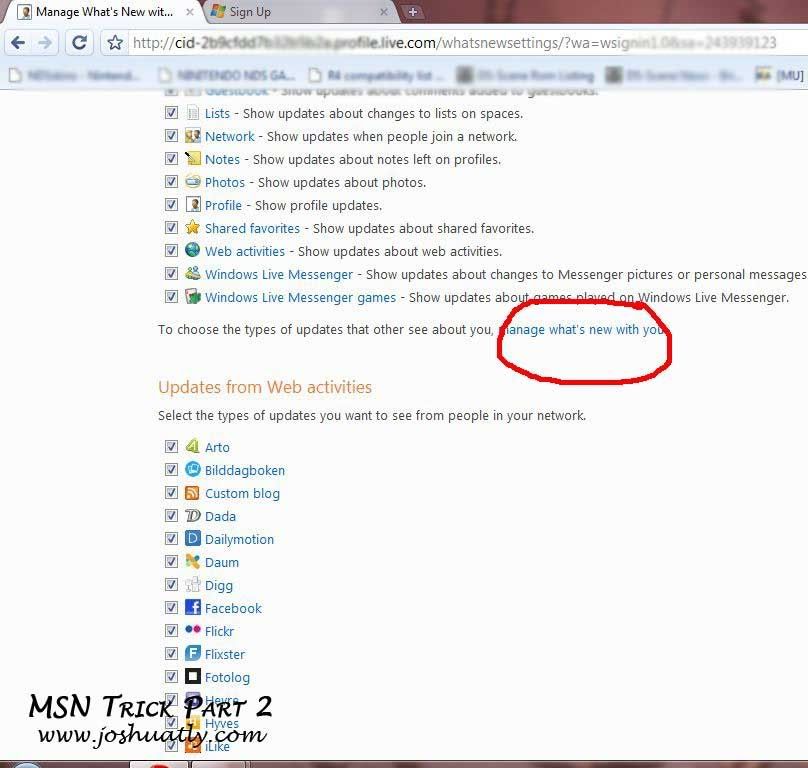Image resolution: width=808 pixels, height=768 pixels.
Task: Click into the address bar URL
Action: [x=453, y=42]
